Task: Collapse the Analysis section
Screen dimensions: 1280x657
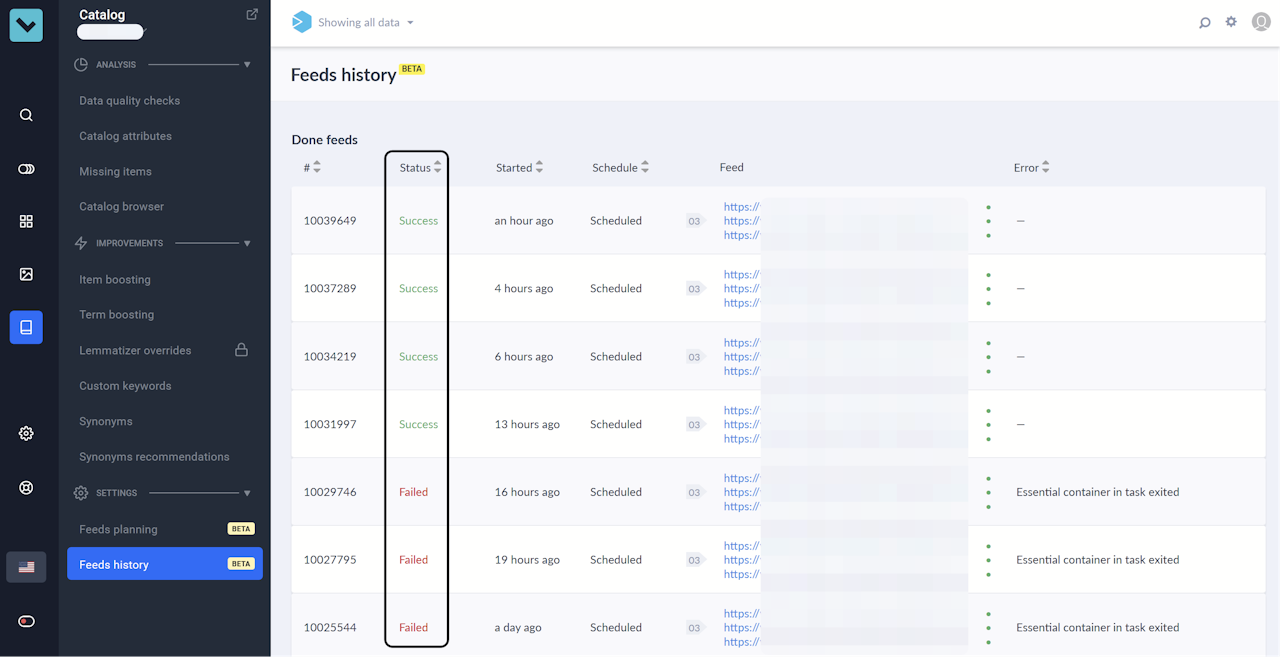Action: click(x=247, y=65)
